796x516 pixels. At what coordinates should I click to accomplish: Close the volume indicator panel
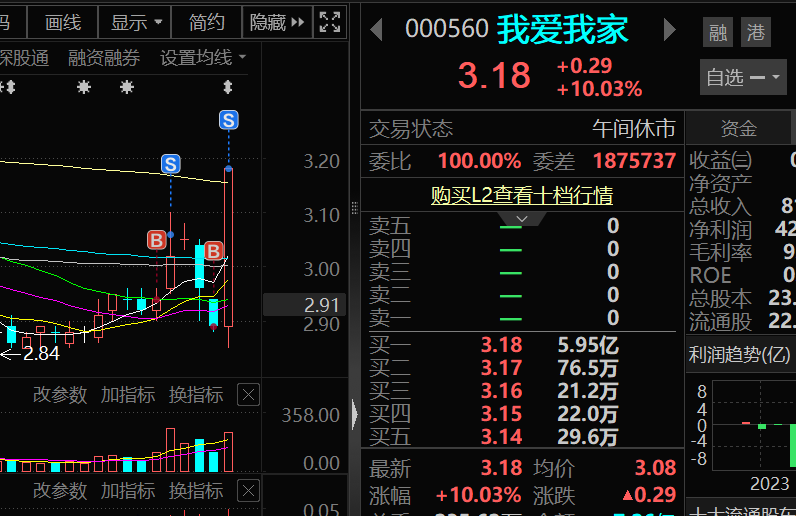[x=249, y=395]
